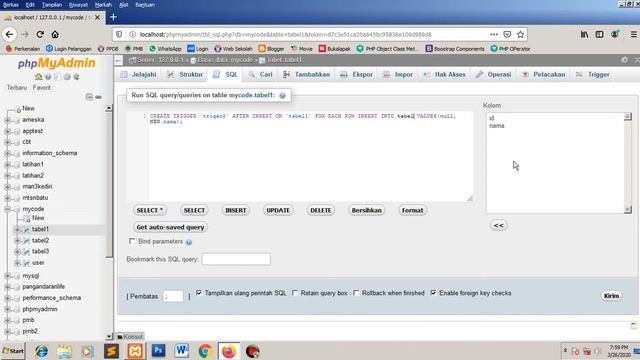
Task: Click the SQL query help question icon
Action: coord(282,96)
